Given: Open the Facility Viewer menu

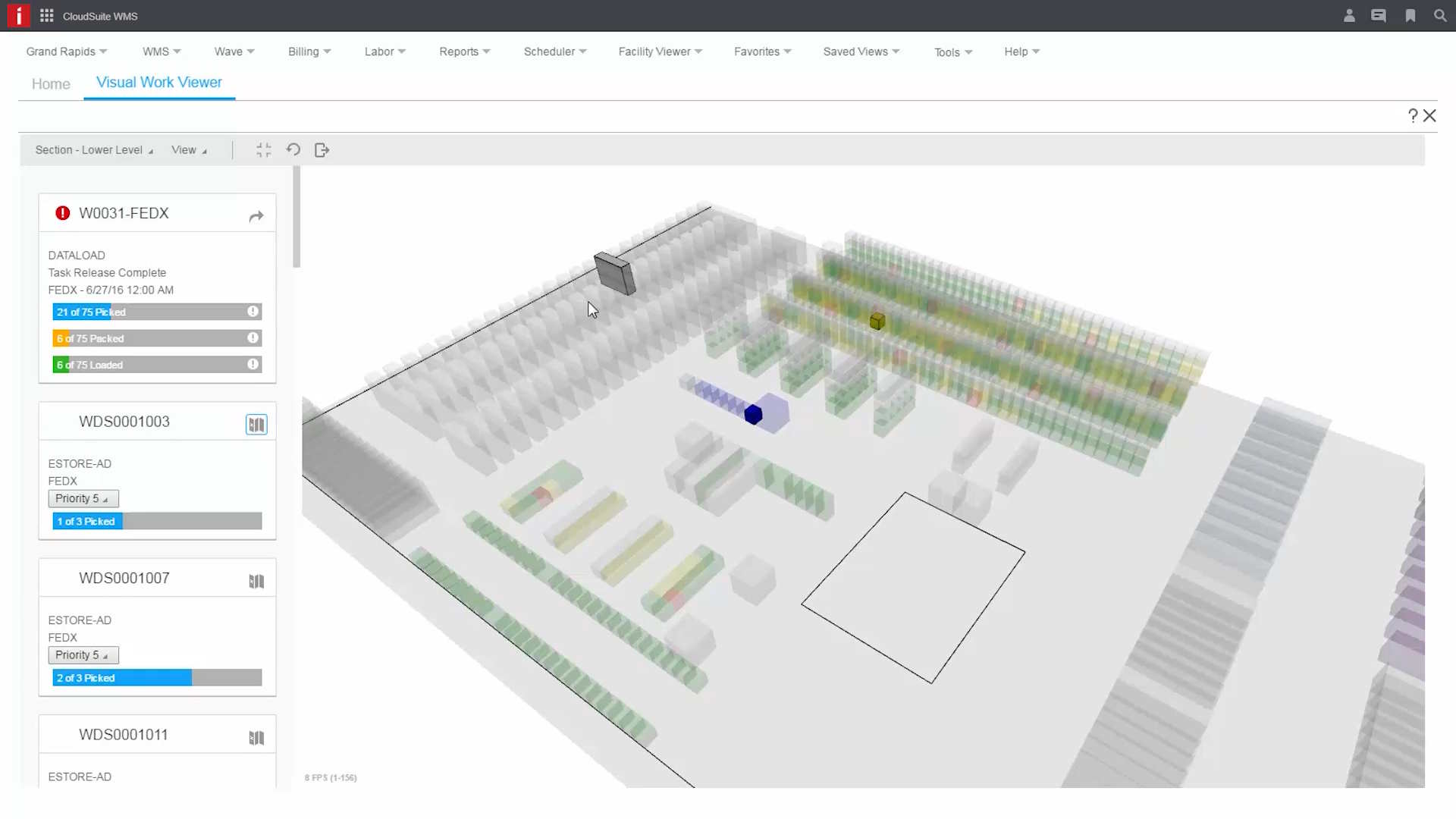Looking at the screenshot, I should 660,52.
